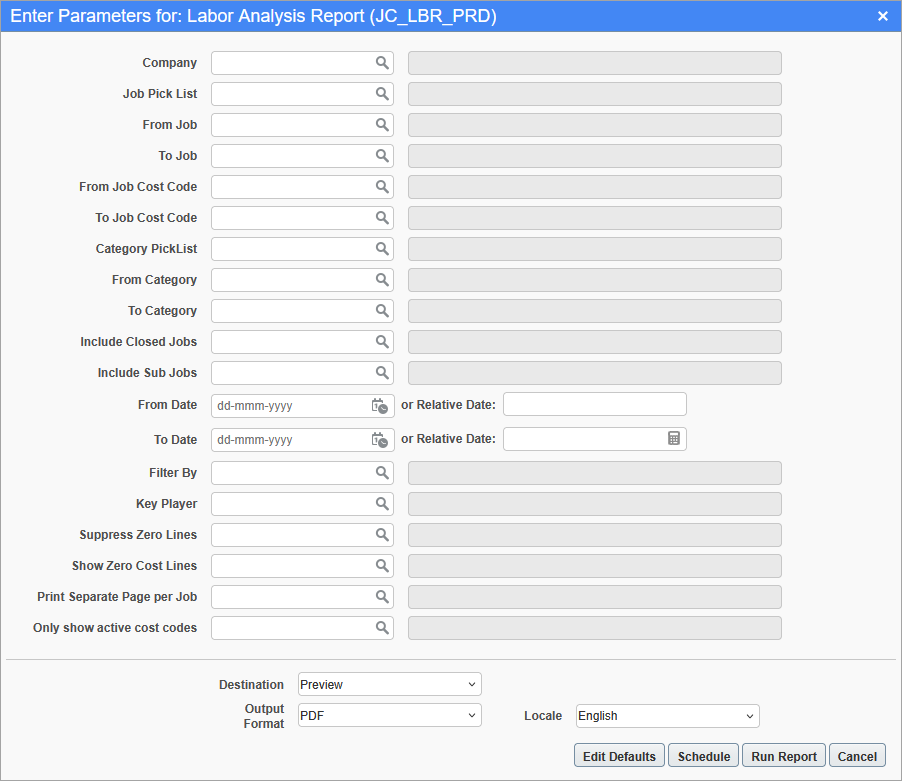Open the Suppress Zero Lines lookup
This screenshot has width=902, height=781.
[x=382, y=534]
